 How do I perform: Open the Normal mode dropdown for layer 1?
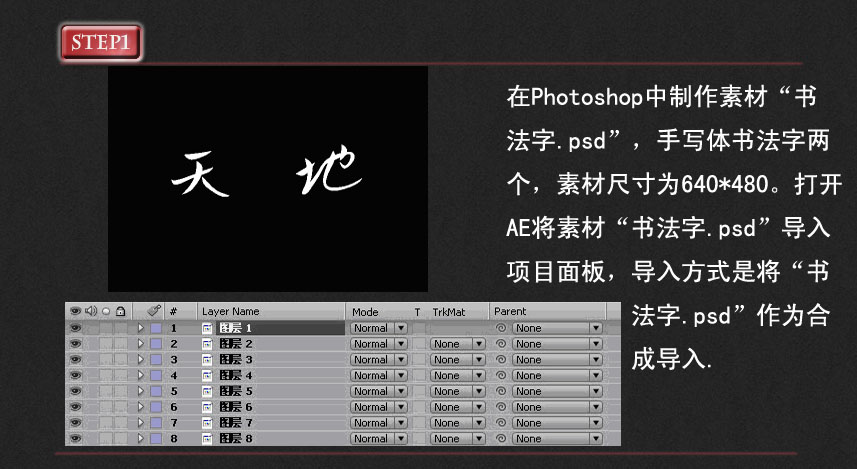point(379,328)
